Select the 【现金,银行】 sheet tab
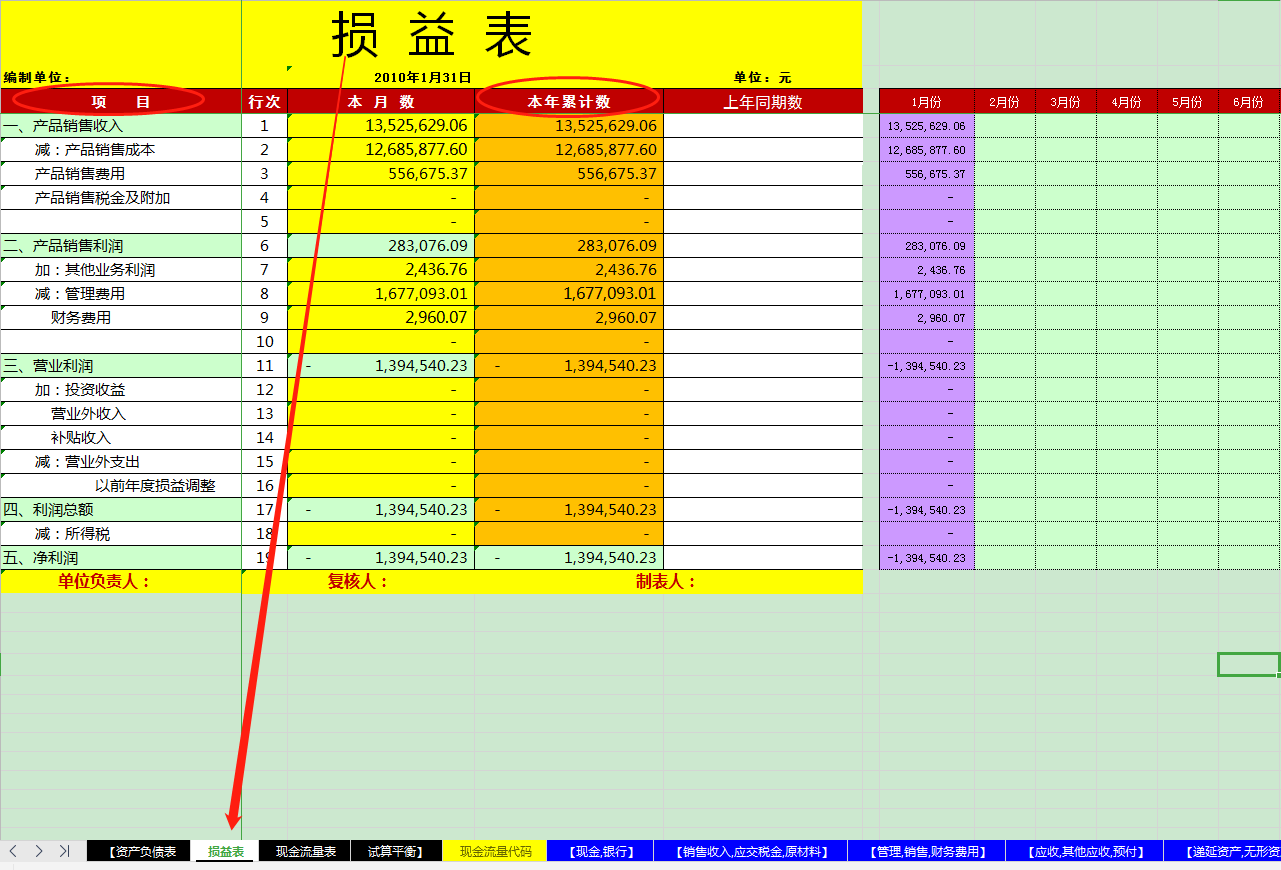1281x870 pixels. 600,851
